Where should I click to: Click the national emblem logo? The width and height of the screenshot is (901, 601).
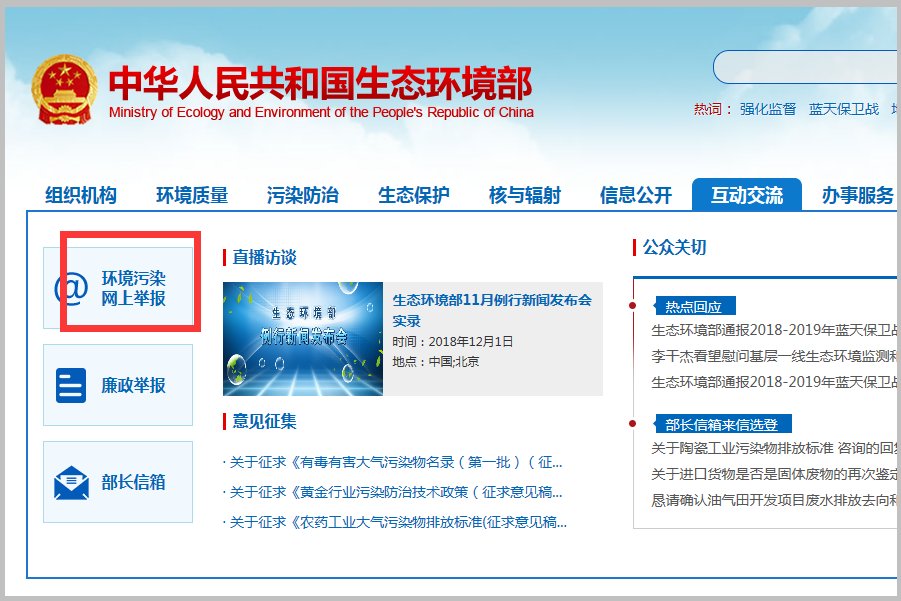coord(63,88)
